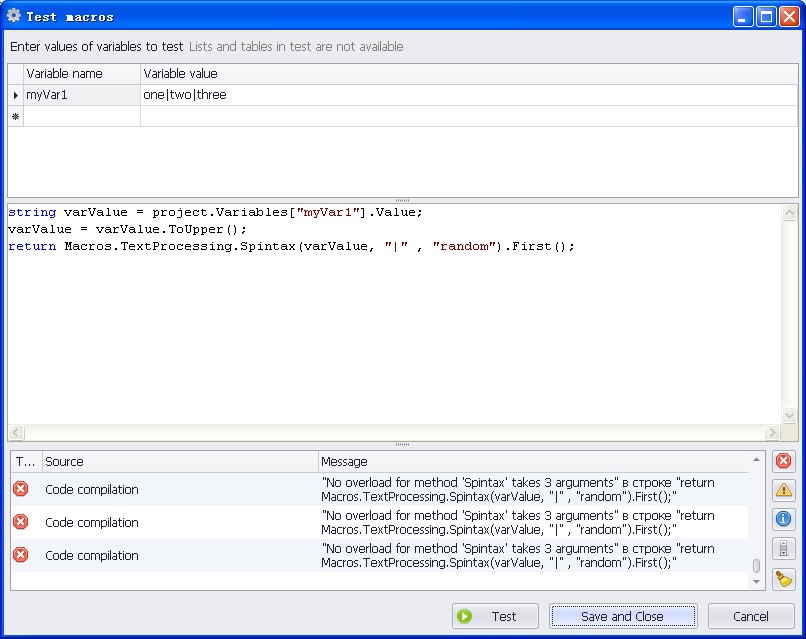Edit the one|two|three value cell

(469, 95)
